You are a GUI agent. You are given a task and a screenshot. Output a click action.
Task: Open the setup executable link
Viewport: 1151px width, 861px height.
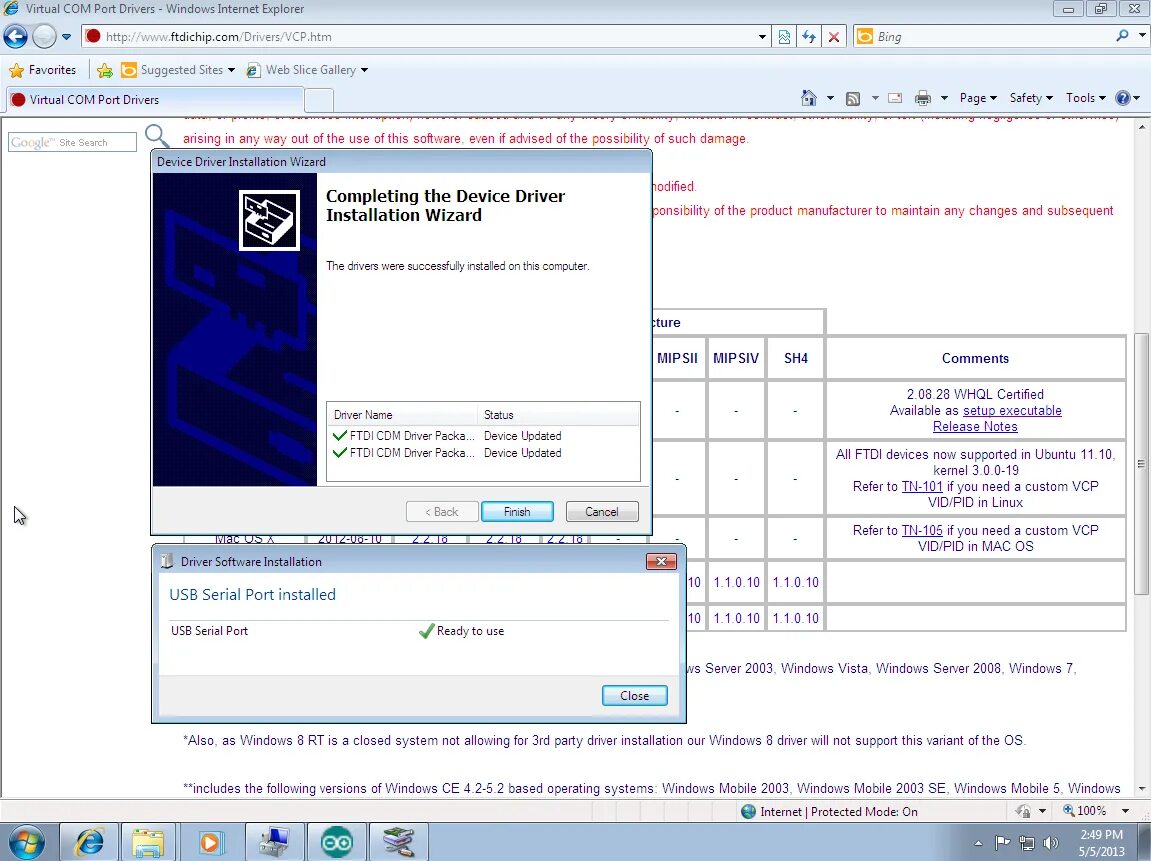pyautogui.click(x=1012, y=410)
